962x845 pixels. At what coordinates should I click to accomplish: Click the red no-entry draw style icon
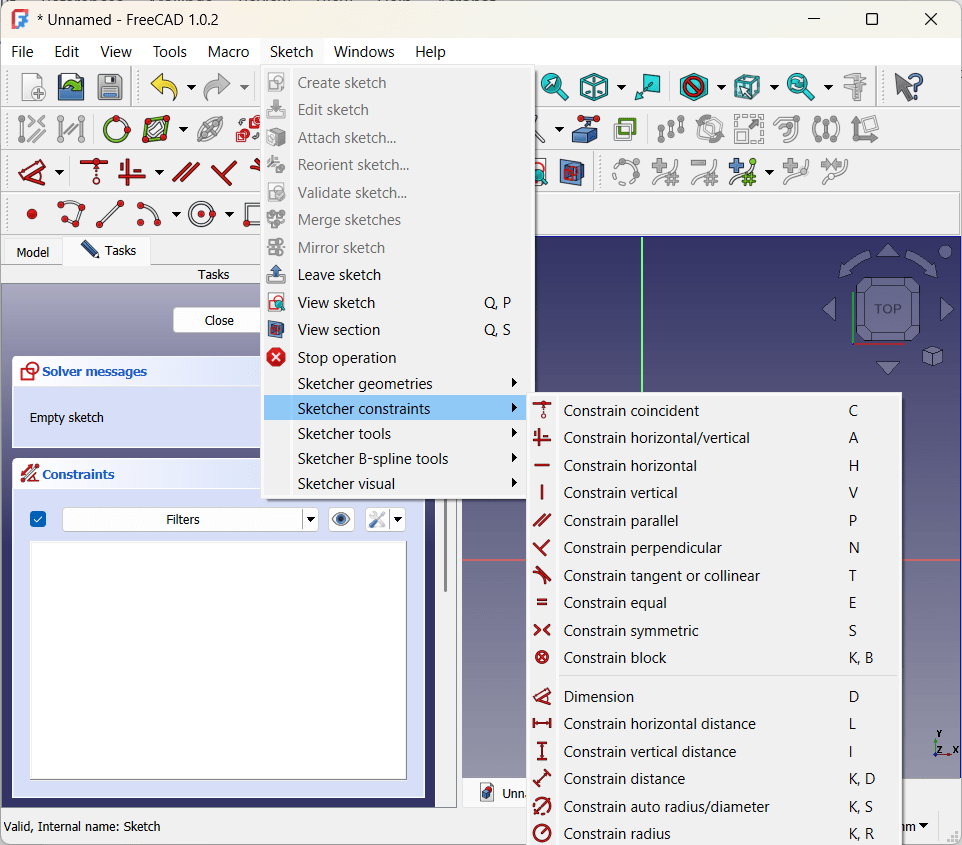click(x=694, y=87)
